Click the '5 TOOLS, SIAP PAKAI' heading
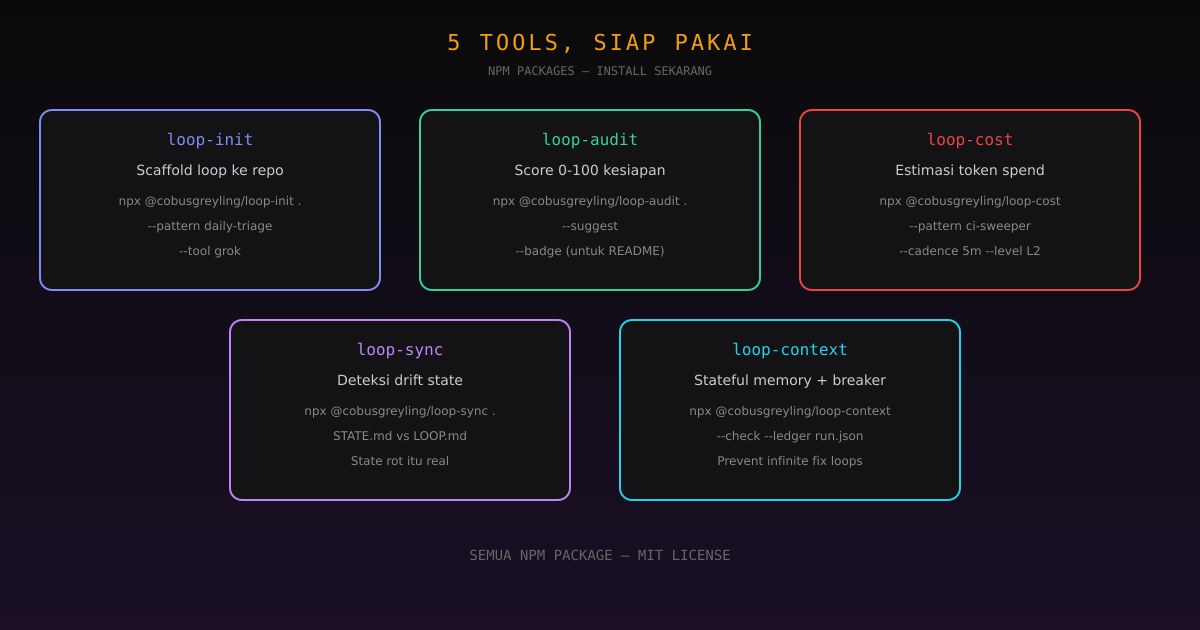 [600, 43]
